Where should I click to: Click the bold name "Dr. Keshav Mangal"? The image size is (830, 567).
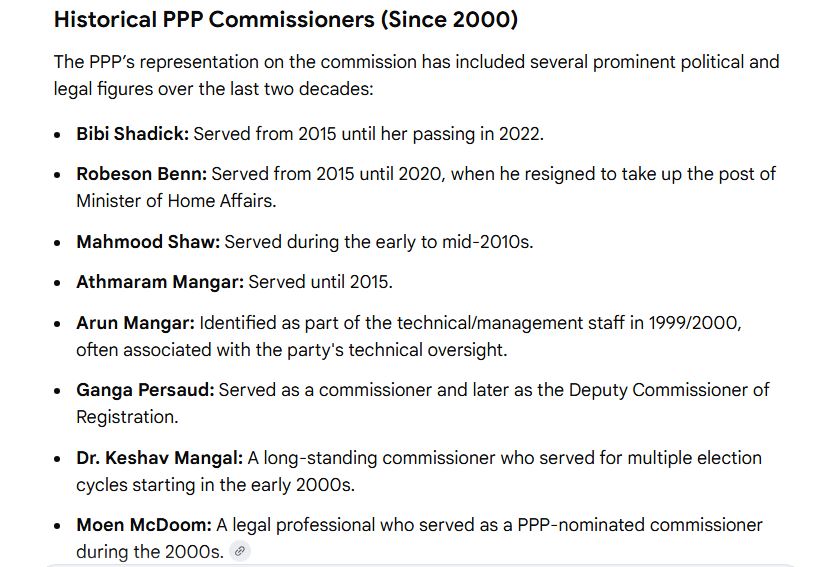point(159,458)
